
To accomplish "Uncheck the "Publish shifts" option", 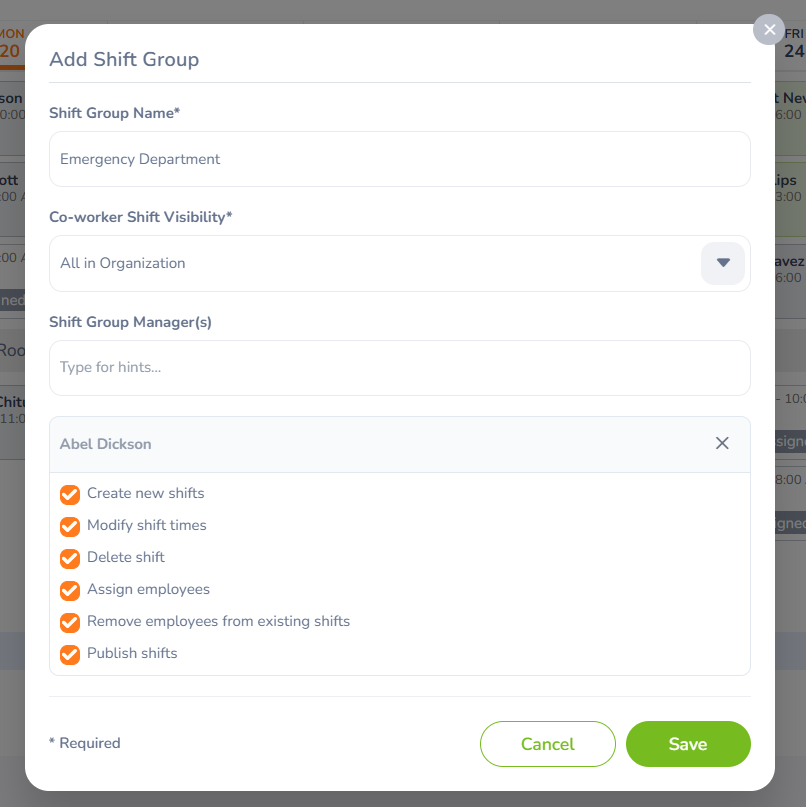I will point(70,654).
